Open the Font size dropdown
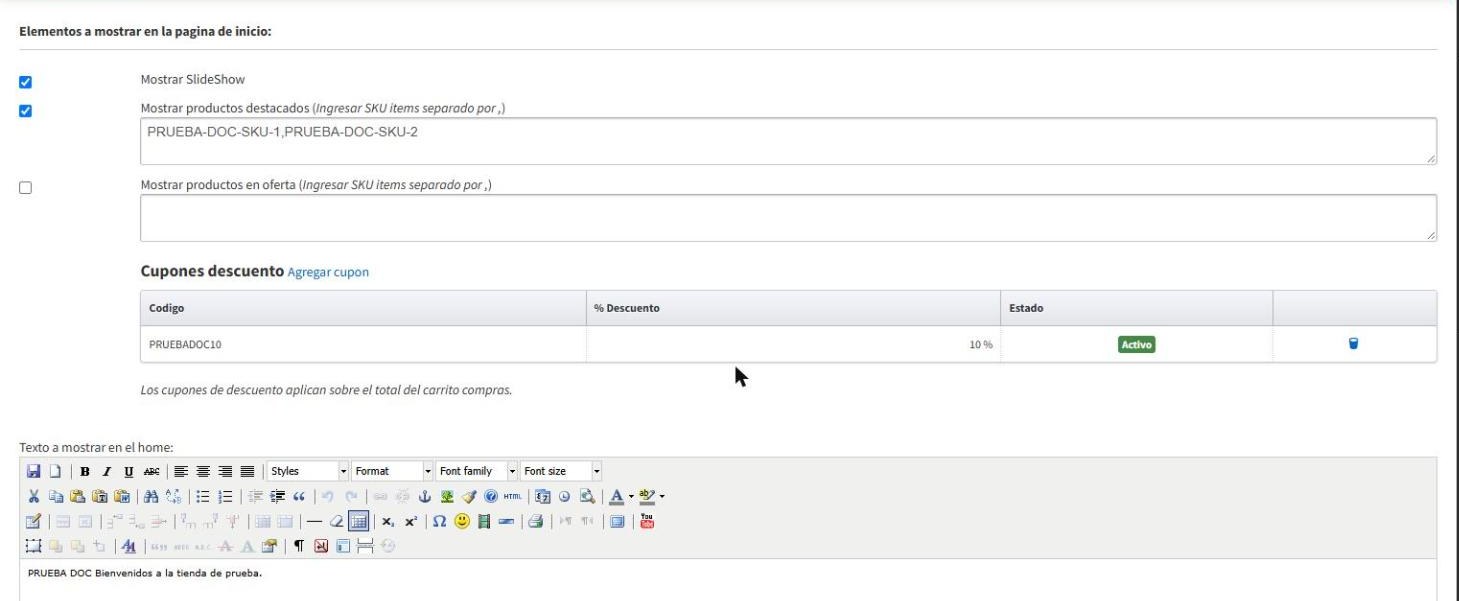1459x601 pixels. 561,471
